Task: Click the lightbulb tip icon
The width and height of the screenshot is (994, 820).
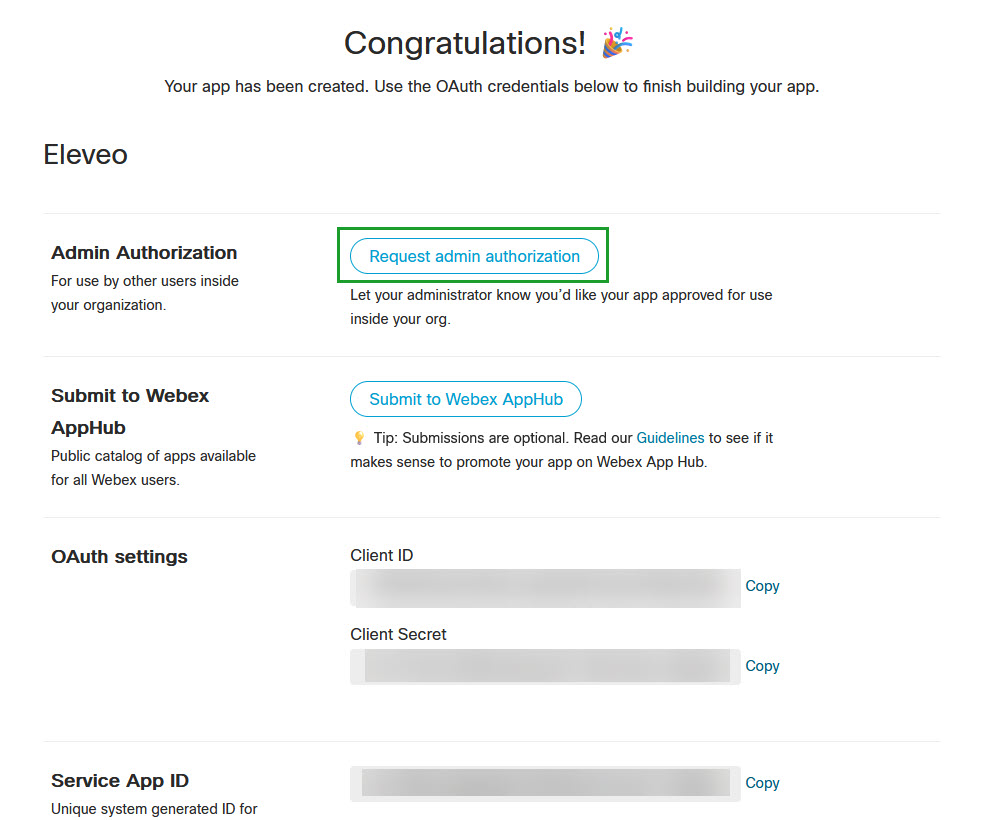Action: point(359,438)
